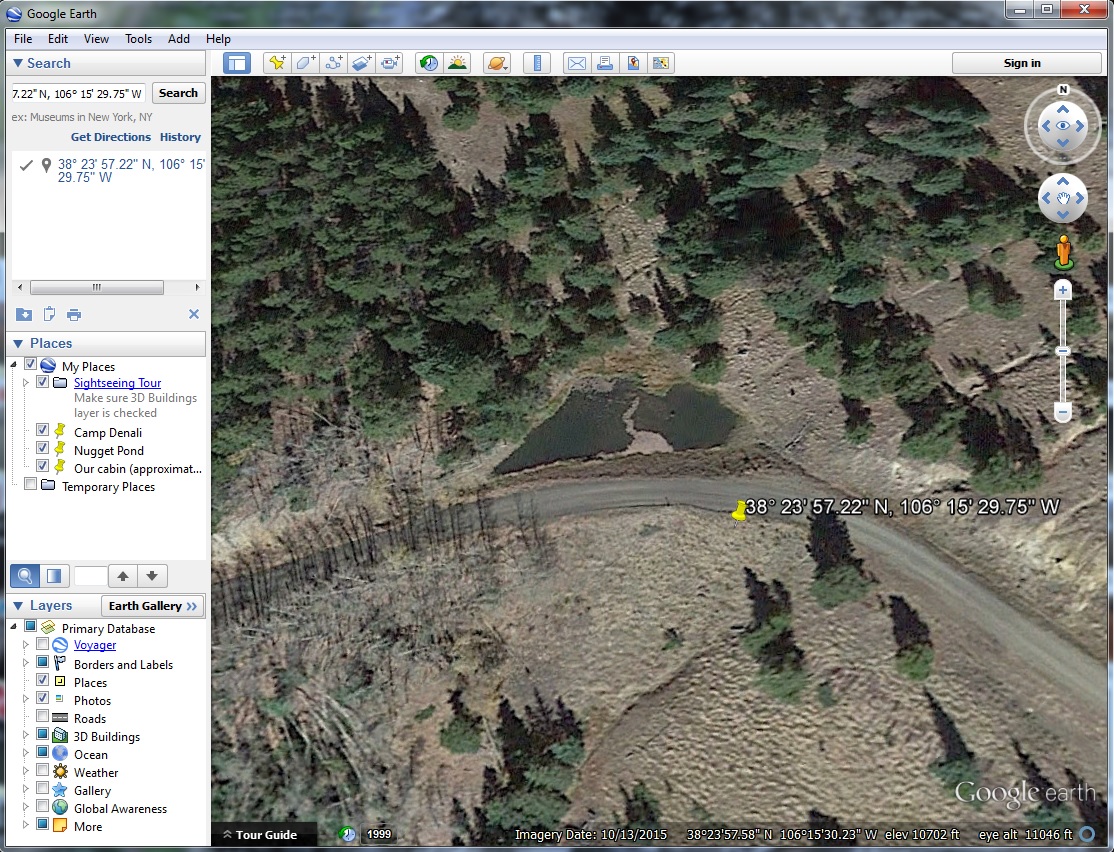Screen dimensions: 1114x852
Task: Save search results to My Places icon
Action: click(x=23, y=314)
